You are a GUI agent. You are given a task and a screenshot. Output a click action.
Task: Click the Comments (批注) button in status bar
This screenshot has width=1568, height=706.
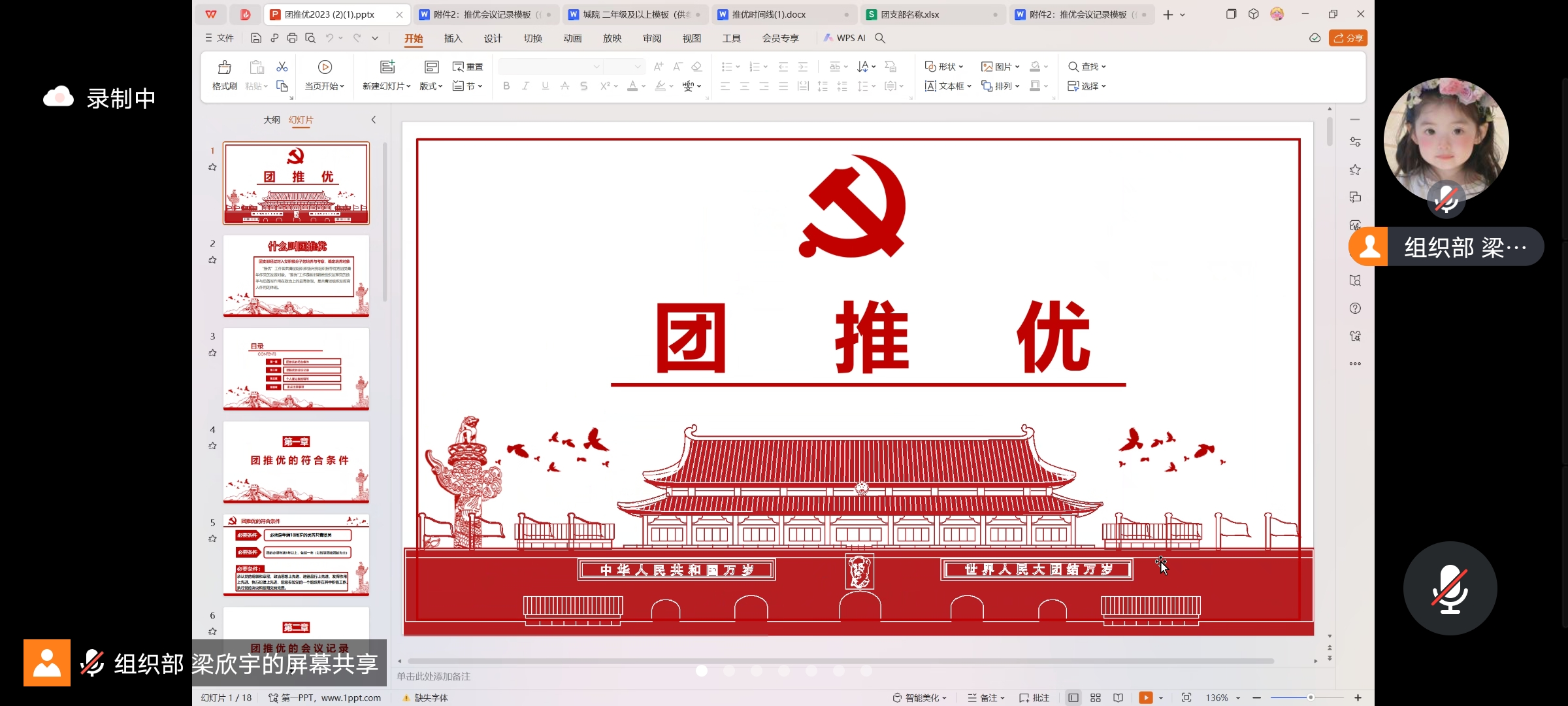click(1034, 698)
